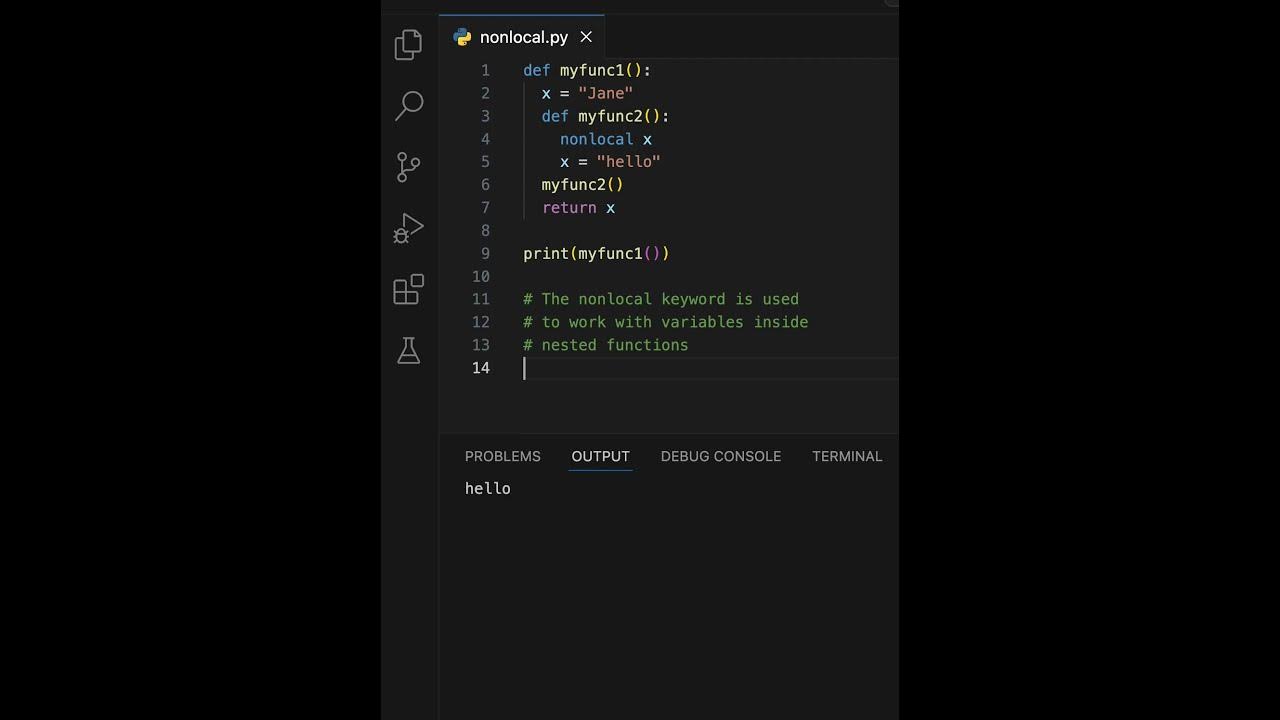This screenshot has height=720, width=1280.
Task: Open the Extensions view icon
Action: point(408,289)
